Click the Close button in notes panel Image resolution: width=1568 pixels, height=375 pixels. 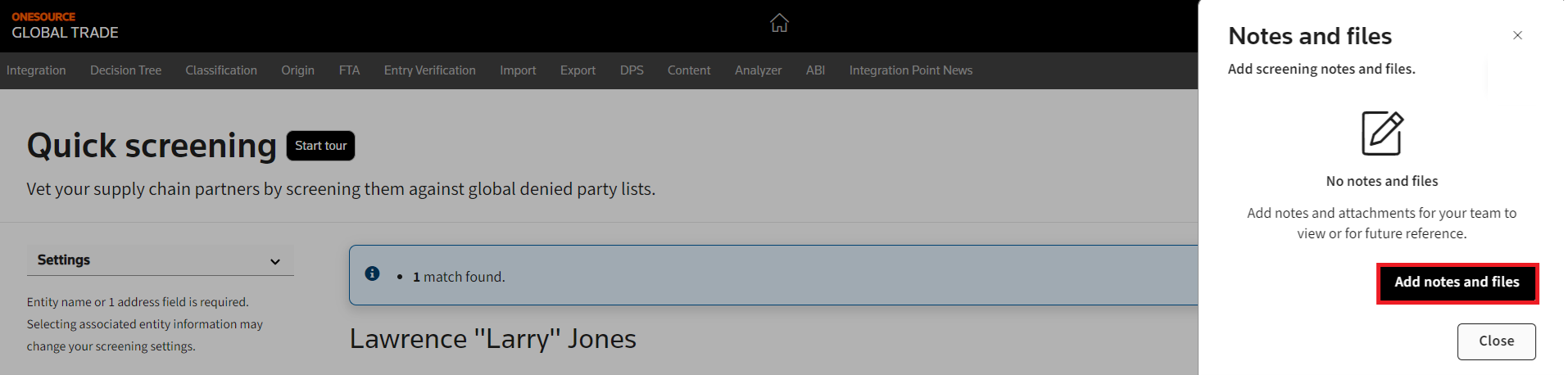point(1496,341)
